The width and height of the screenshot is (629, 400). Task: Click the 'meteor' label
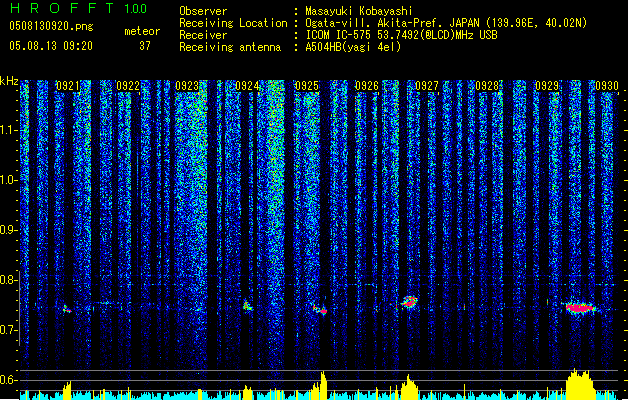pyautogui.click(x=142, y=31)
